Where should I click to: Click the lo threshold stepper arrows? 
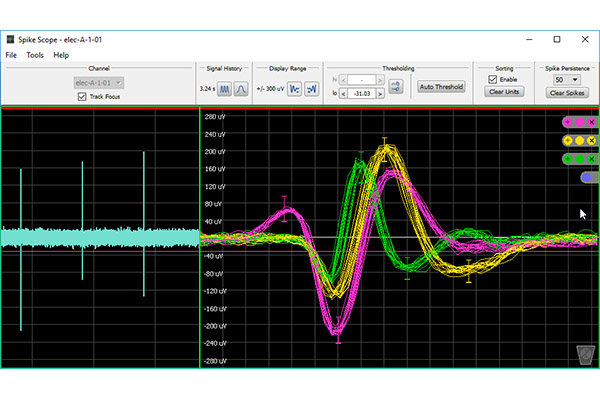345,93
